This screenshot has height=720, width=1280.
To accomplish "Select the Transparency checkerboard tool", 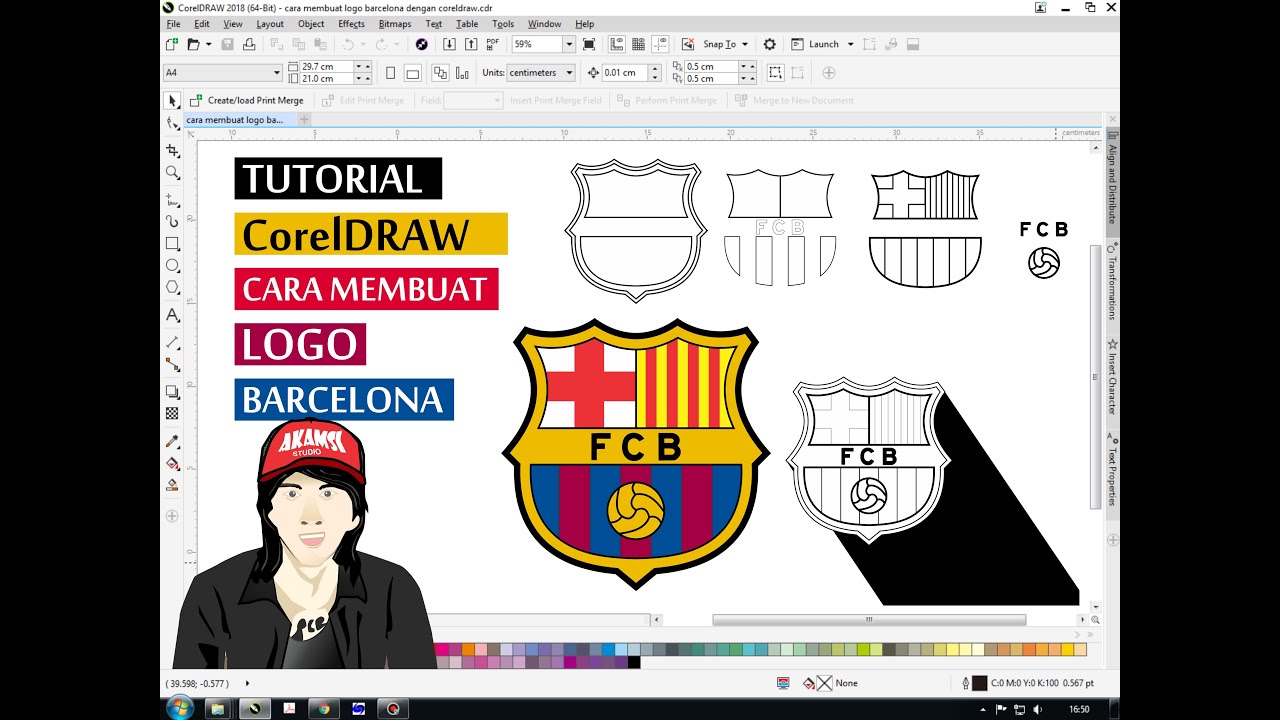I will [x=172, y=413].
